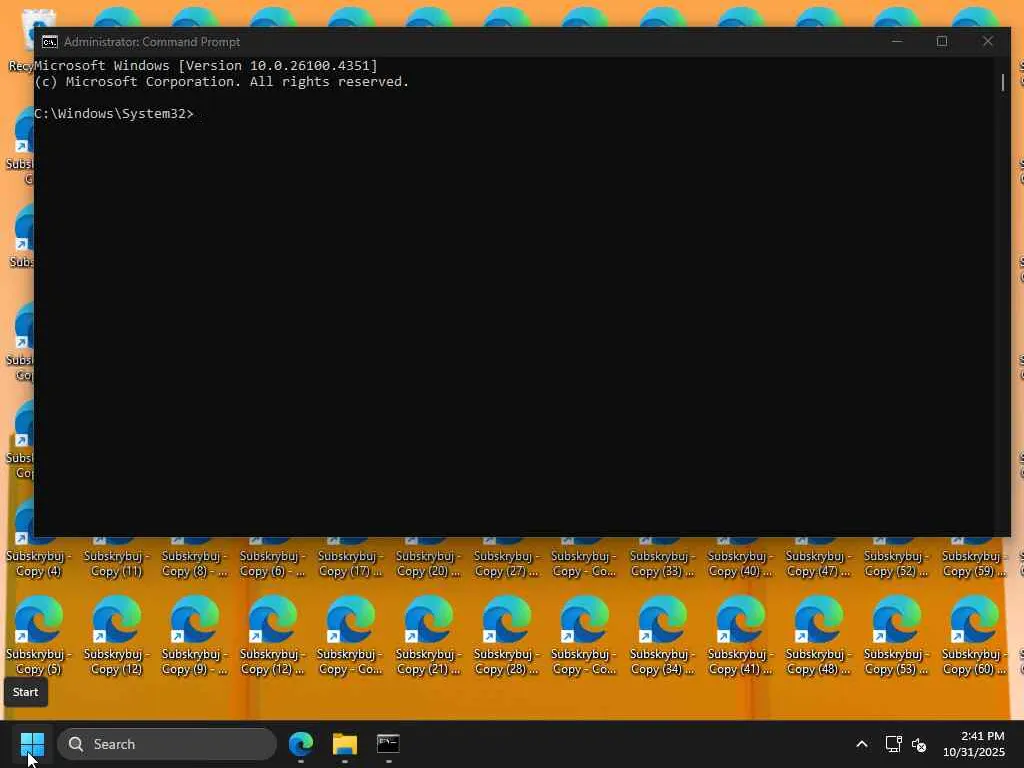Click the Subskrybuj - Copy (40) label
This screenshot has width=1024, height=768.
(740, 564)
